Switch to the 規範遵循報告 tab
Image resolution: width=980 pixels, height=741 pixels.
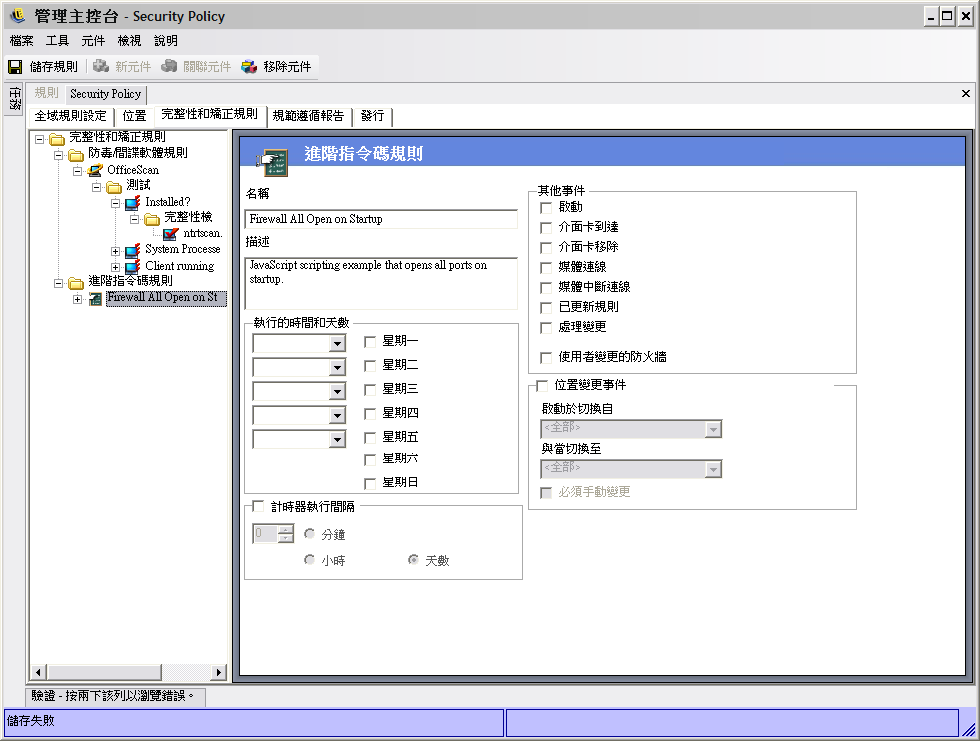[308, 116]
